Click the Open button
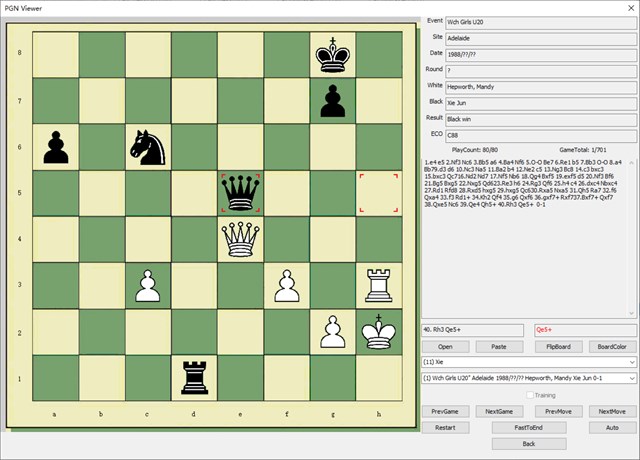640x460 pixels. (445, 347)
